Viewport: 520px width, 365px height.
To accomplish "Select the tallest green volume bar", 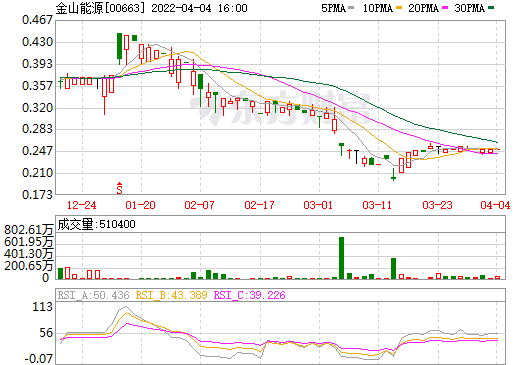I will coord(341,258).
